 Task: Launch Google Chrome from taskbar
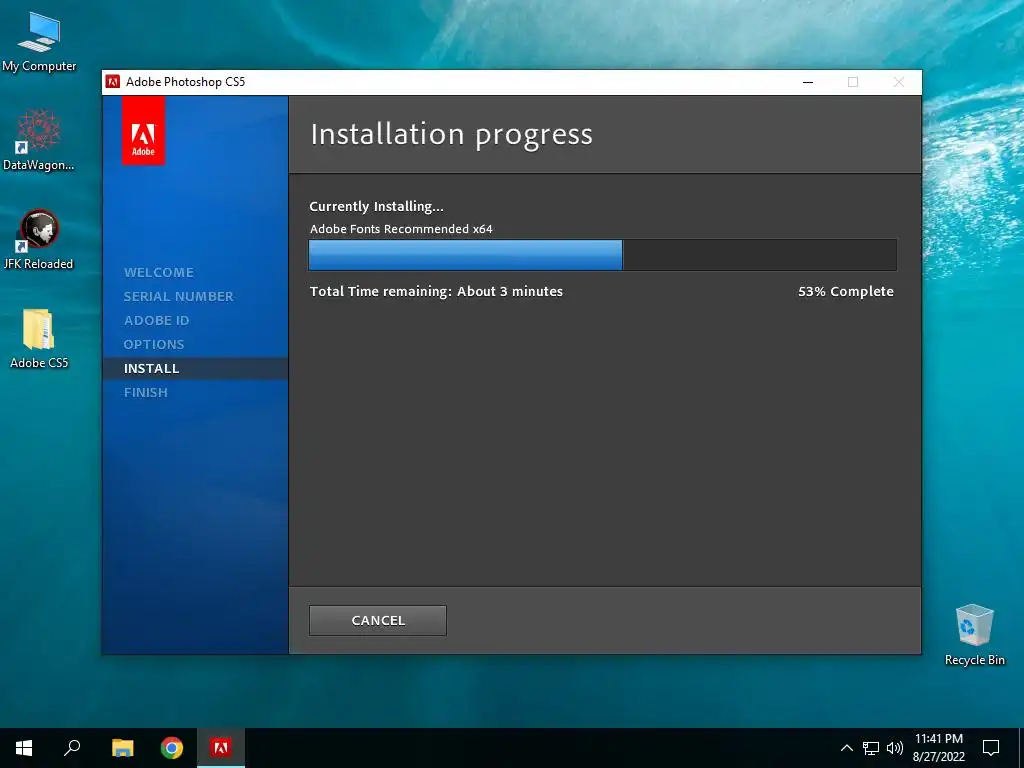[x=172, y=748]
